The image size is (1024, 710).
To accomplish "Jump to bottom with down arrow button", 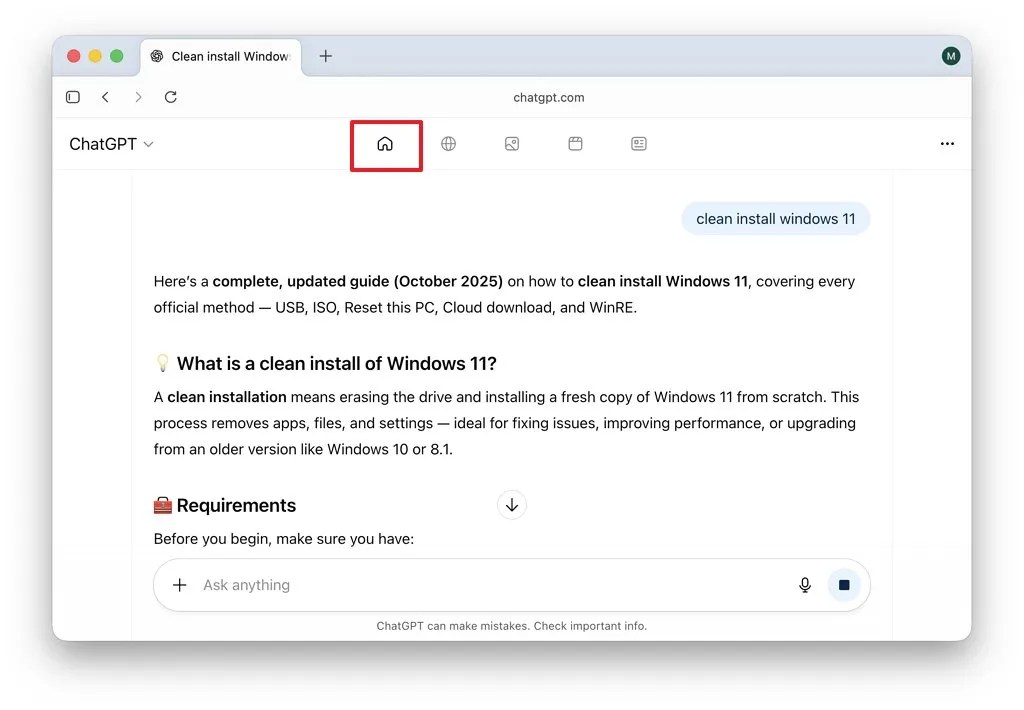I will [512, 505].
